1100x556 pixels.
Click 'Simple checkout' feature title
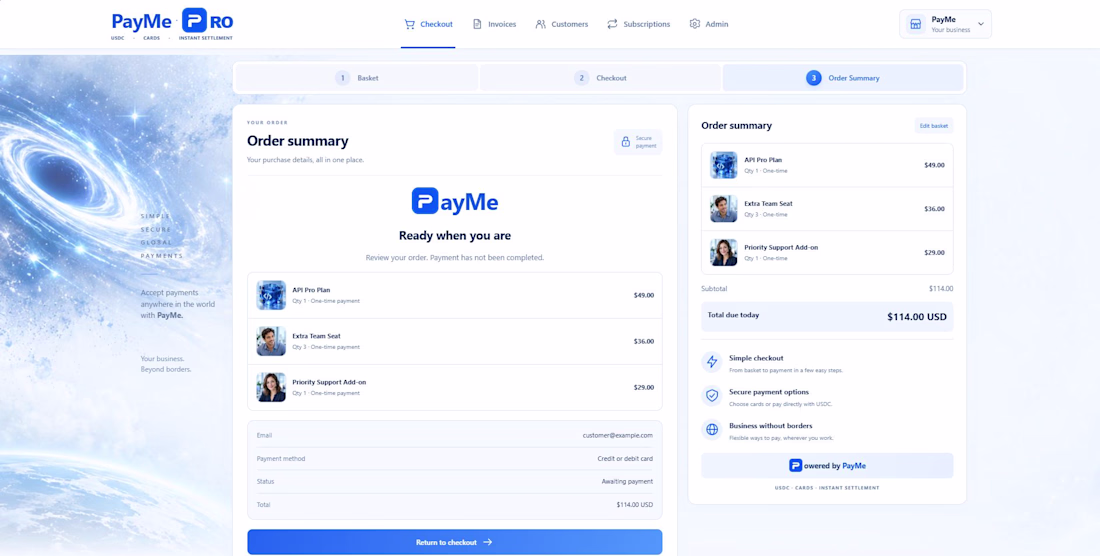[756, 358]
